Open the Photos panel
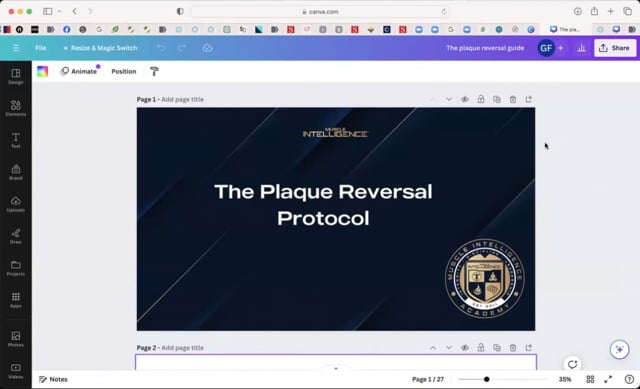Viewport: 640px width, 389px height. click(x=16, y=339)
